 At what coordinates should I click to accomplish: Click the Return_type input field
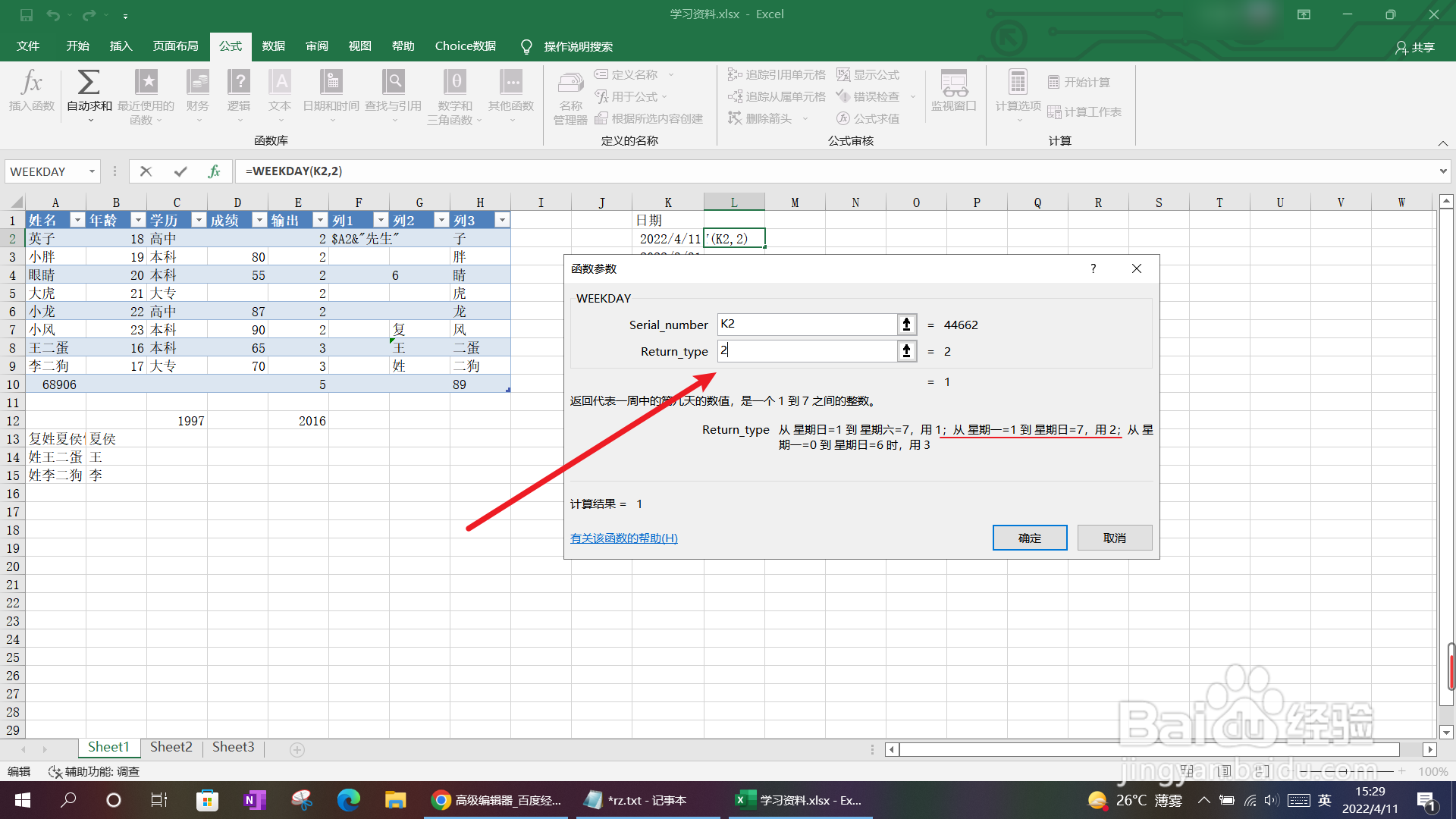tap(807, 351)
